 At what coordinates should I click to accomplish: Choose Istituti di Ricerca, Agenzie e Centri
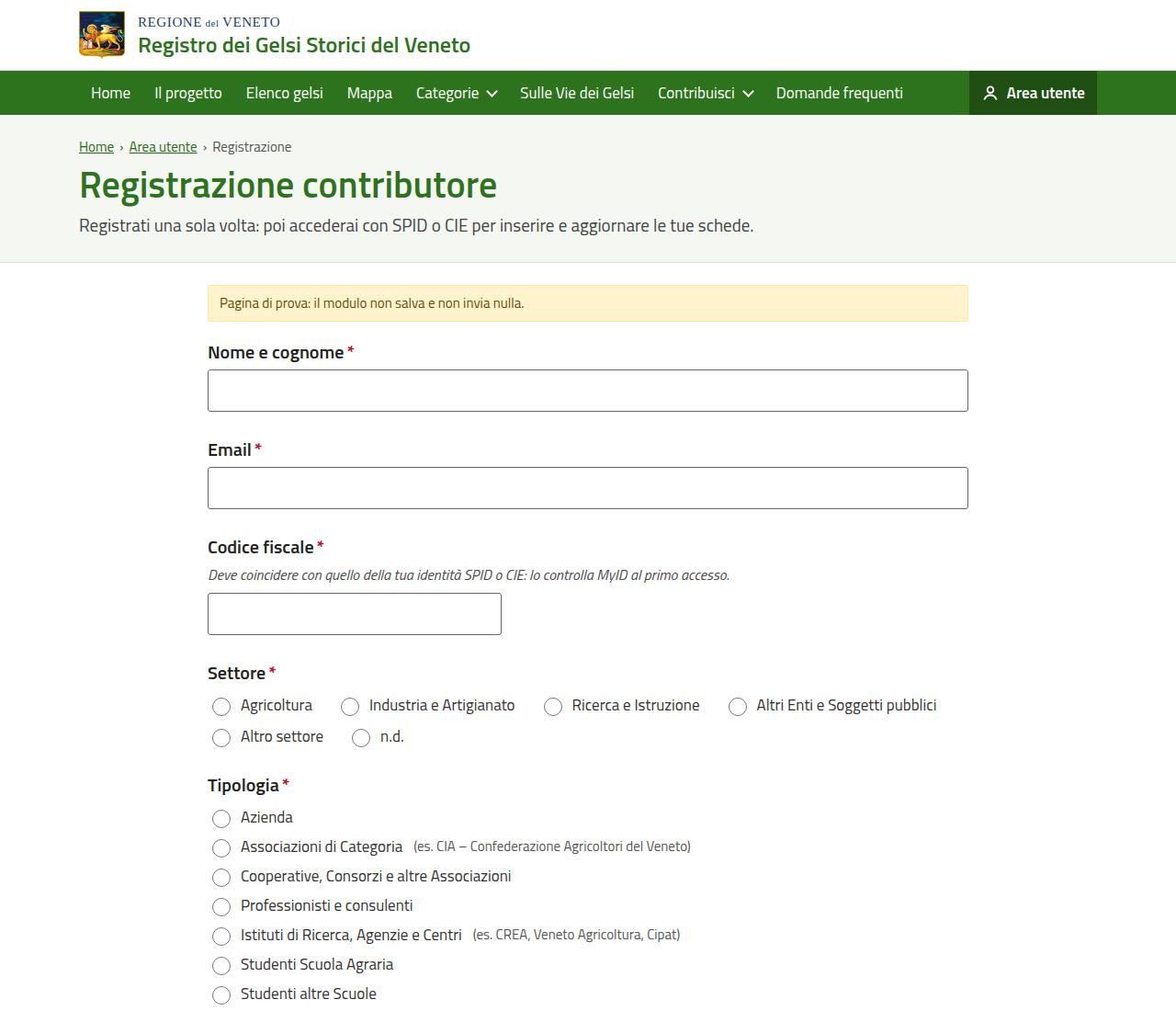click(221, 937)
